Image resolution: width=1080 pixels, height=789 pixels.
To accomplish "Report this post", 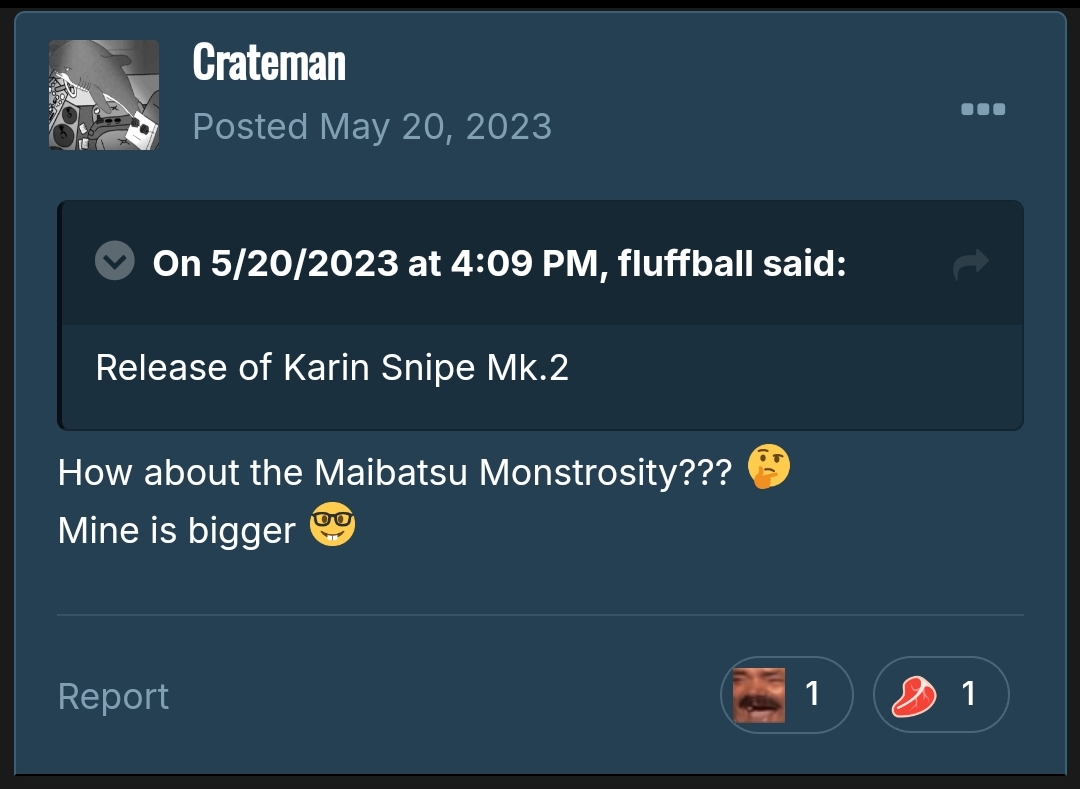I will pos(113,696).
